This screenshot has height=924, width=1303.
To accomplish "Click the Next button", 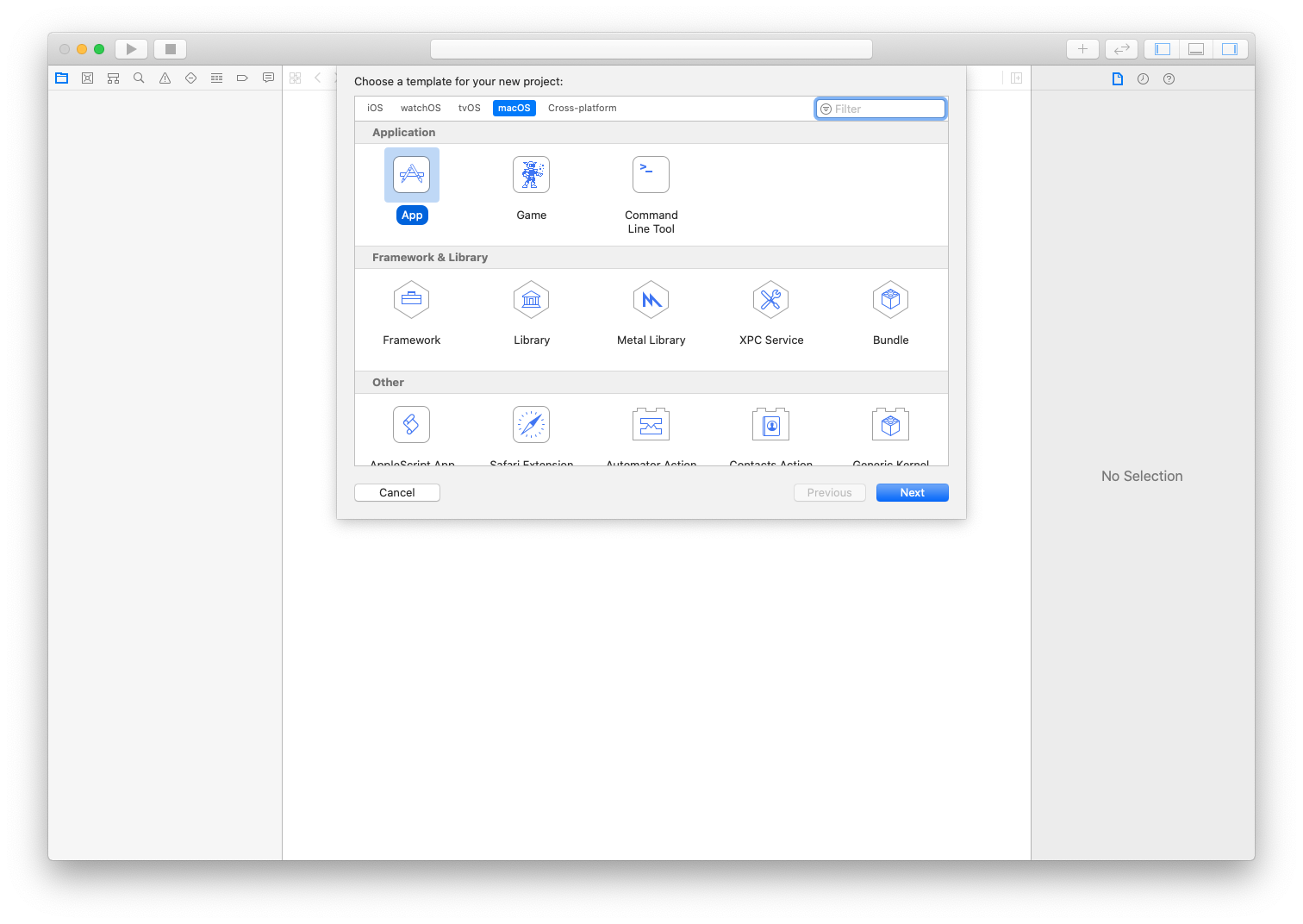I will (x=913, y=493).
